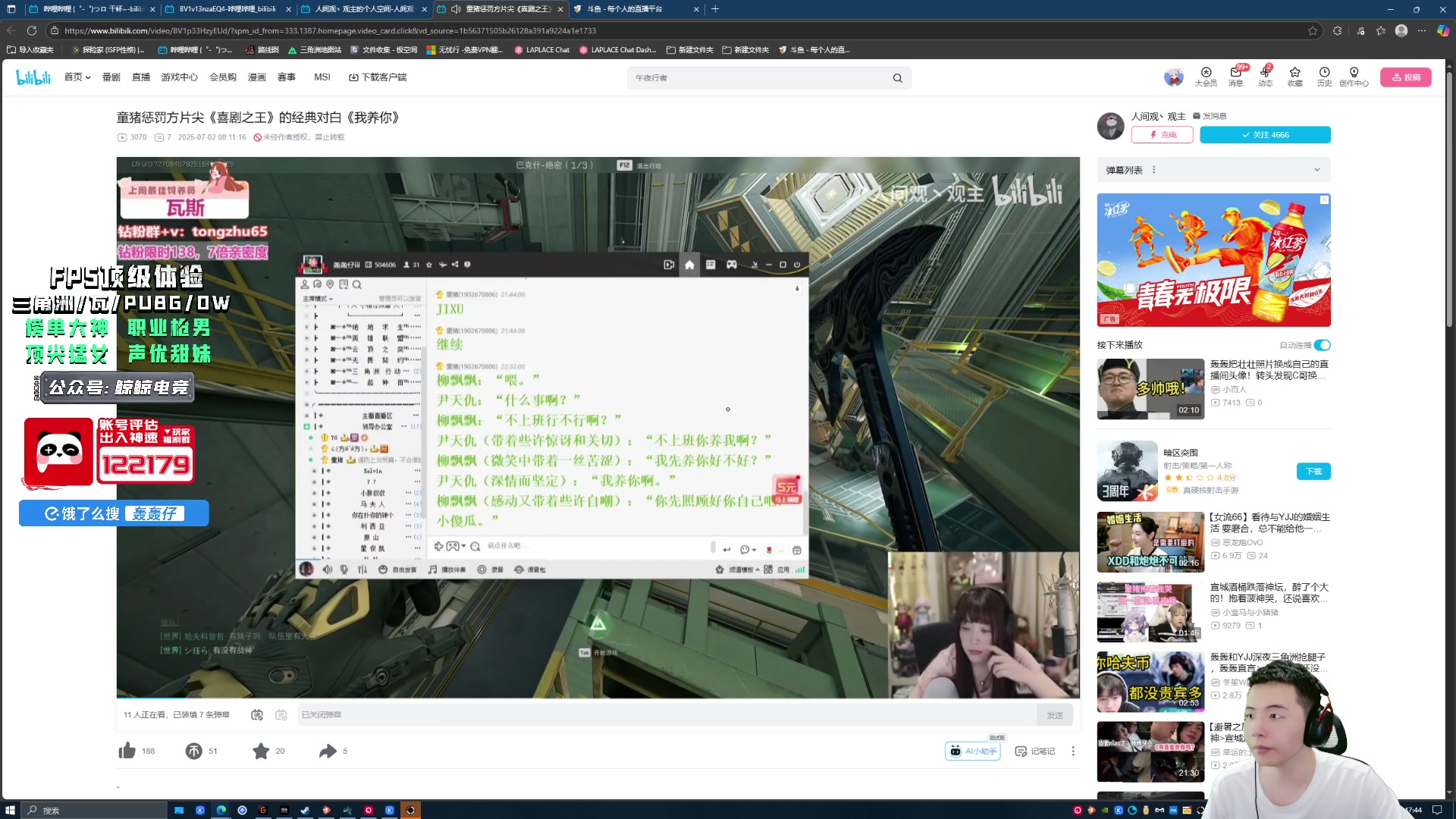This screenshot has width=1456, height=819.
Task: Click the 充电 button
Action: tap(1162, 135)
